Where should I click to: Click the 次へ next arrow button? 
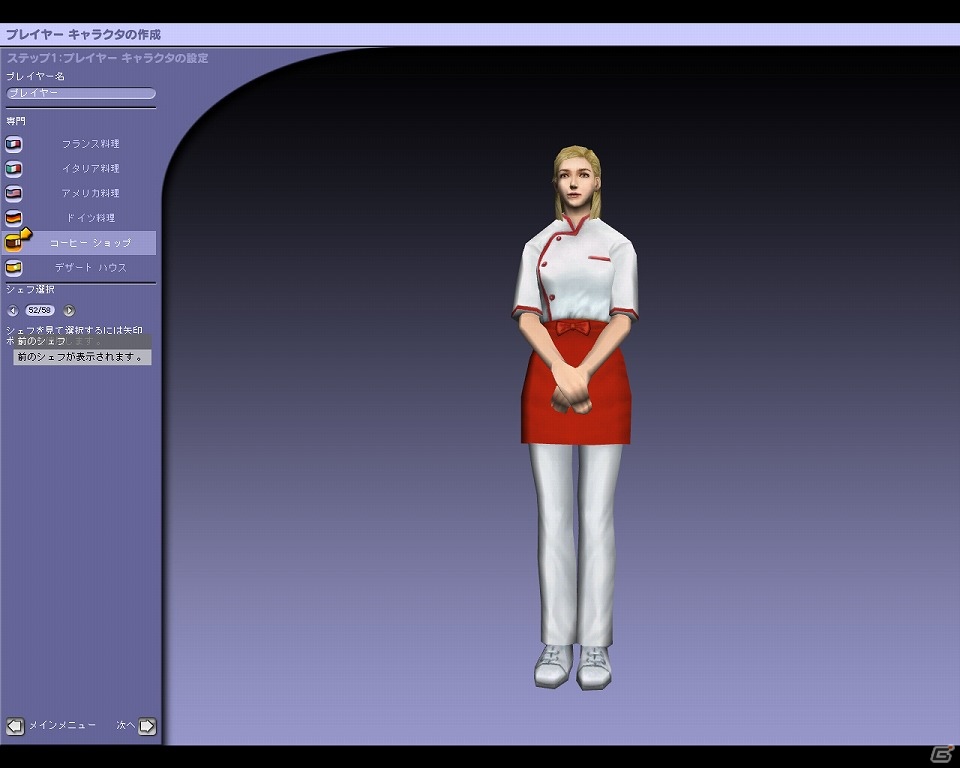tap(147, 726)
